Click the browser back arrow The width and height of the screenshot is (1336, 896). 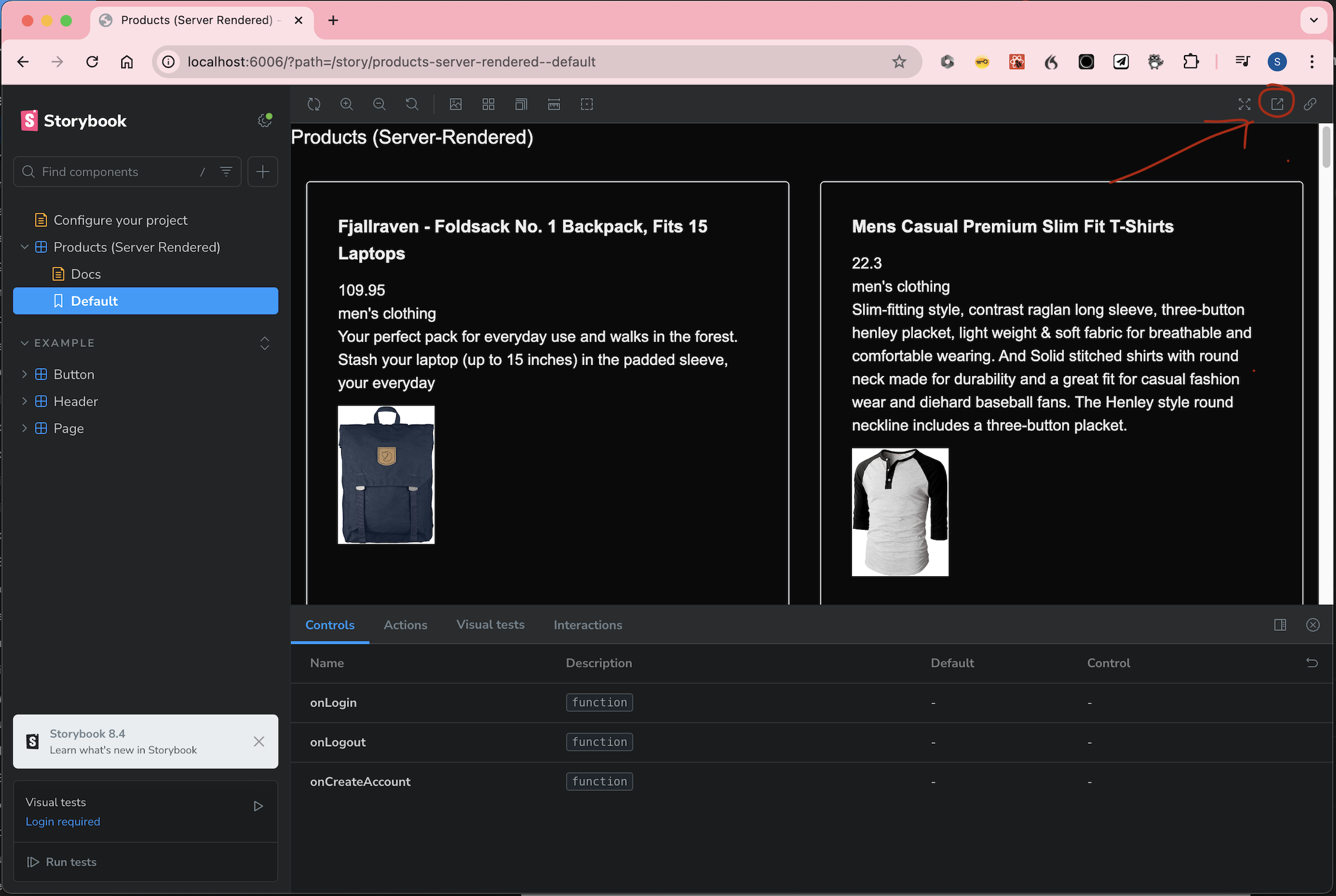(23, 62)
